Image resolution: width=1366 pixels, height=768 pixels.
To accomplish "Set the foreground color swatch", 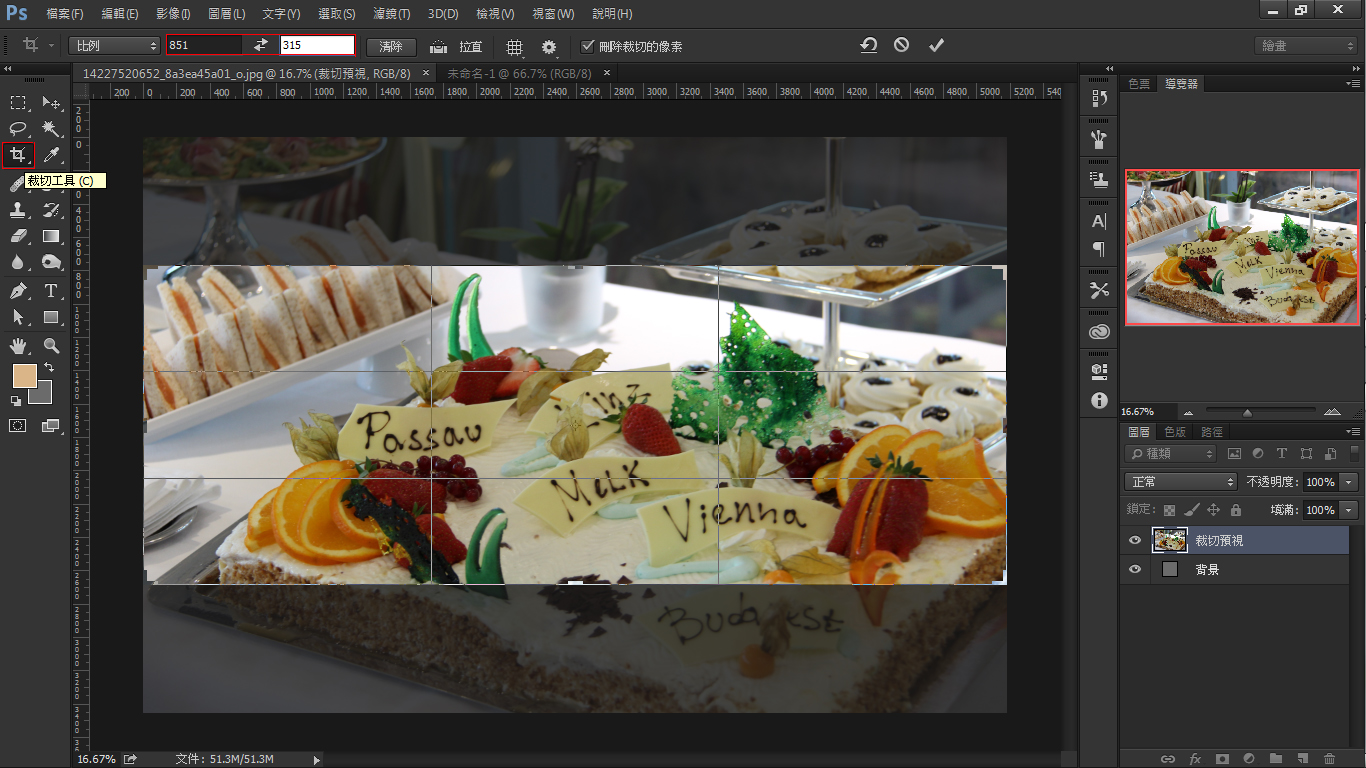I will 24,376.
